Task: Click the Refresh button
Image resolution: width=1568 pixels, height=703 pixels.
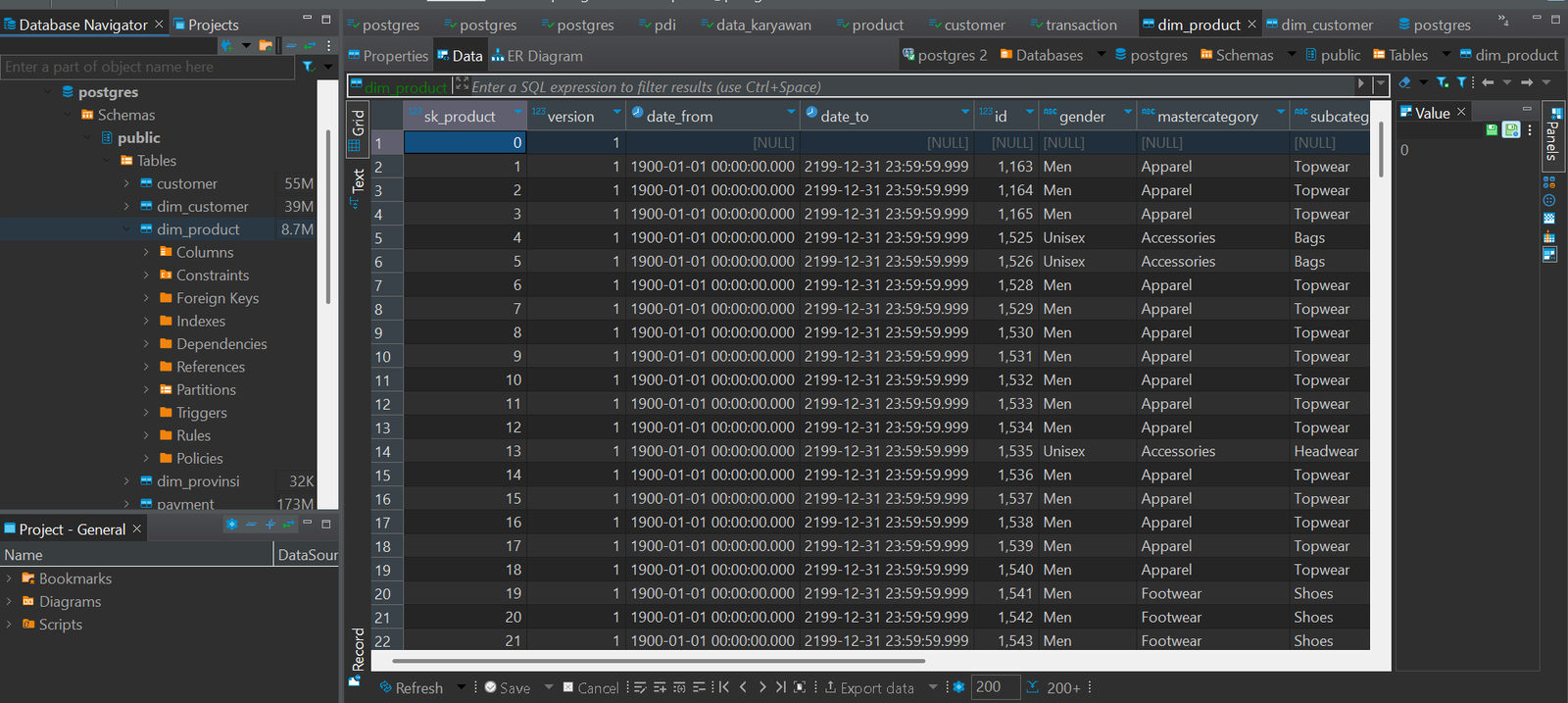Action: point(412,687)
